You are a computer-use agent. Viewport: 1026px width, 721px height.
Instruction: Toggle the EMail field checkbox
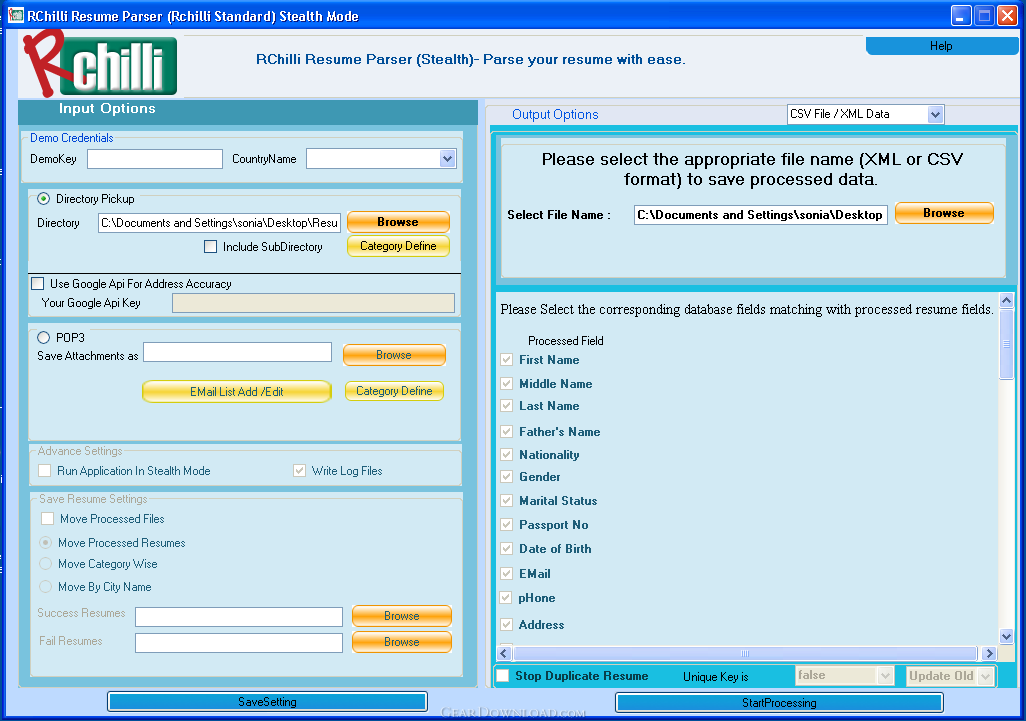tap(506, 573)
